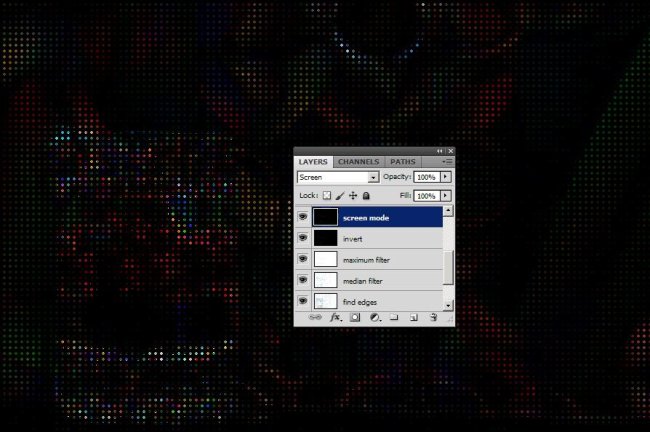
Task: Create a new layer group
Action: pyautogui.click(x=394, y=318)
